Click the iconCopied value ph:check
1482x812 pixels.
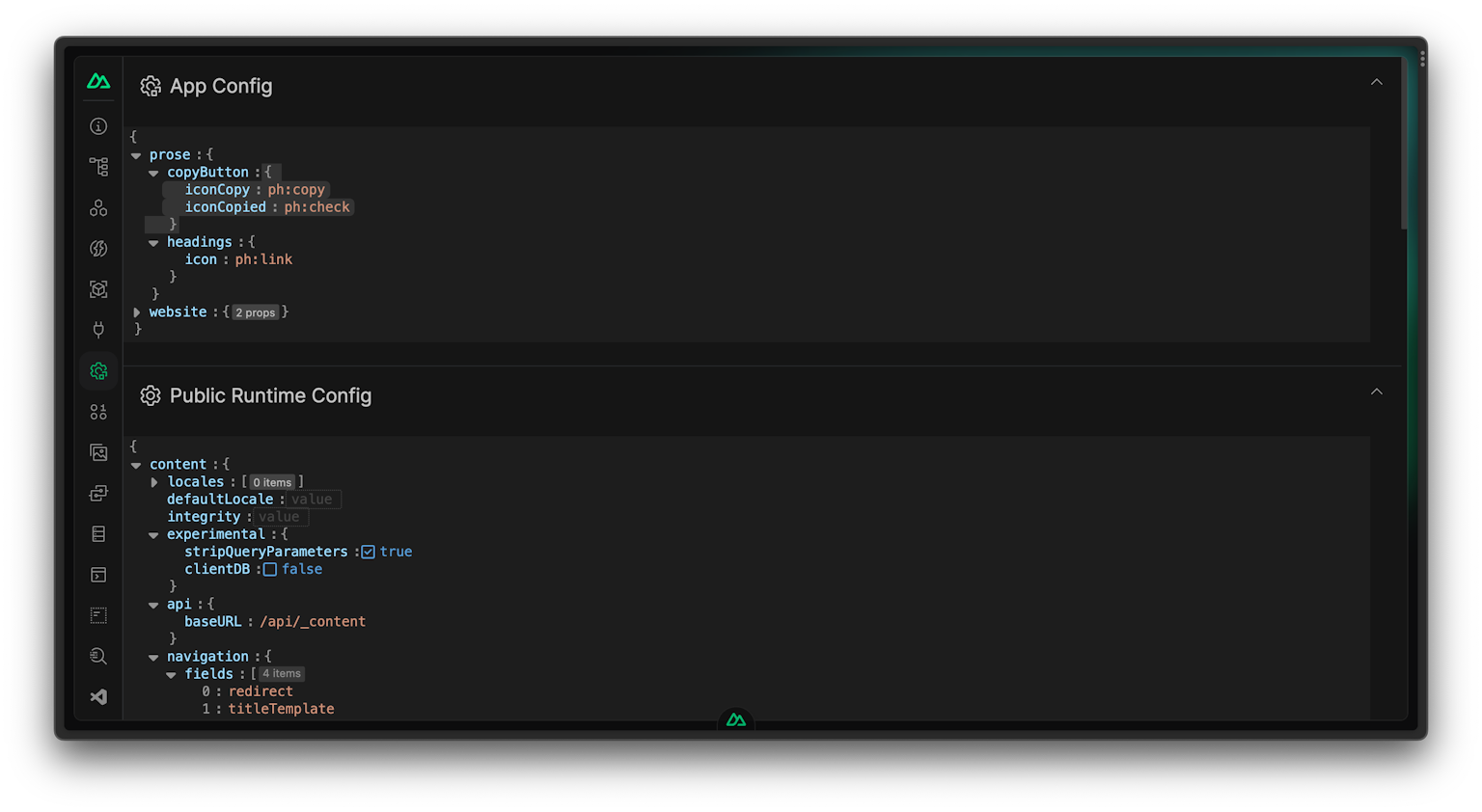(x=317, y=207)
